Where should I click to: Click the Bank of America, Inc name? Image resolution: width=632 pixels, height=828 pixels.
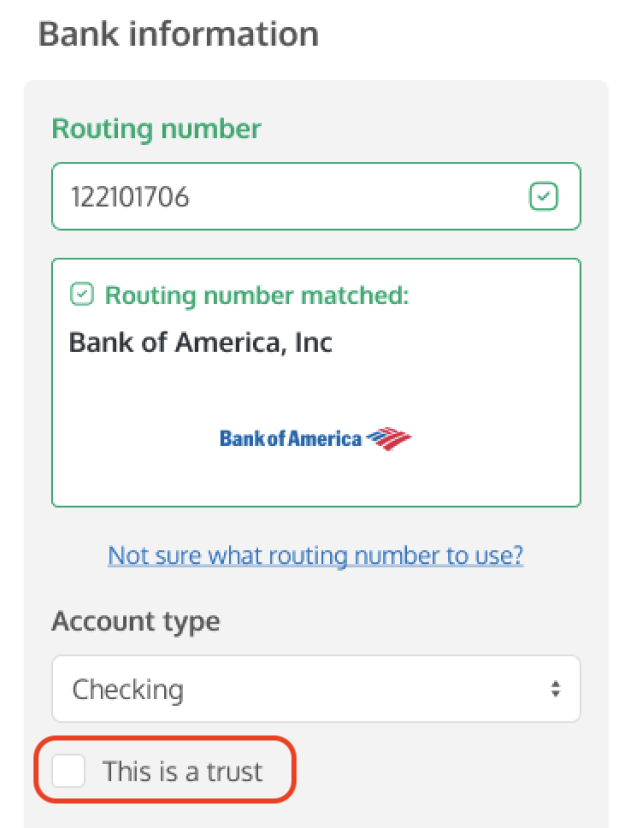[200, 343]
